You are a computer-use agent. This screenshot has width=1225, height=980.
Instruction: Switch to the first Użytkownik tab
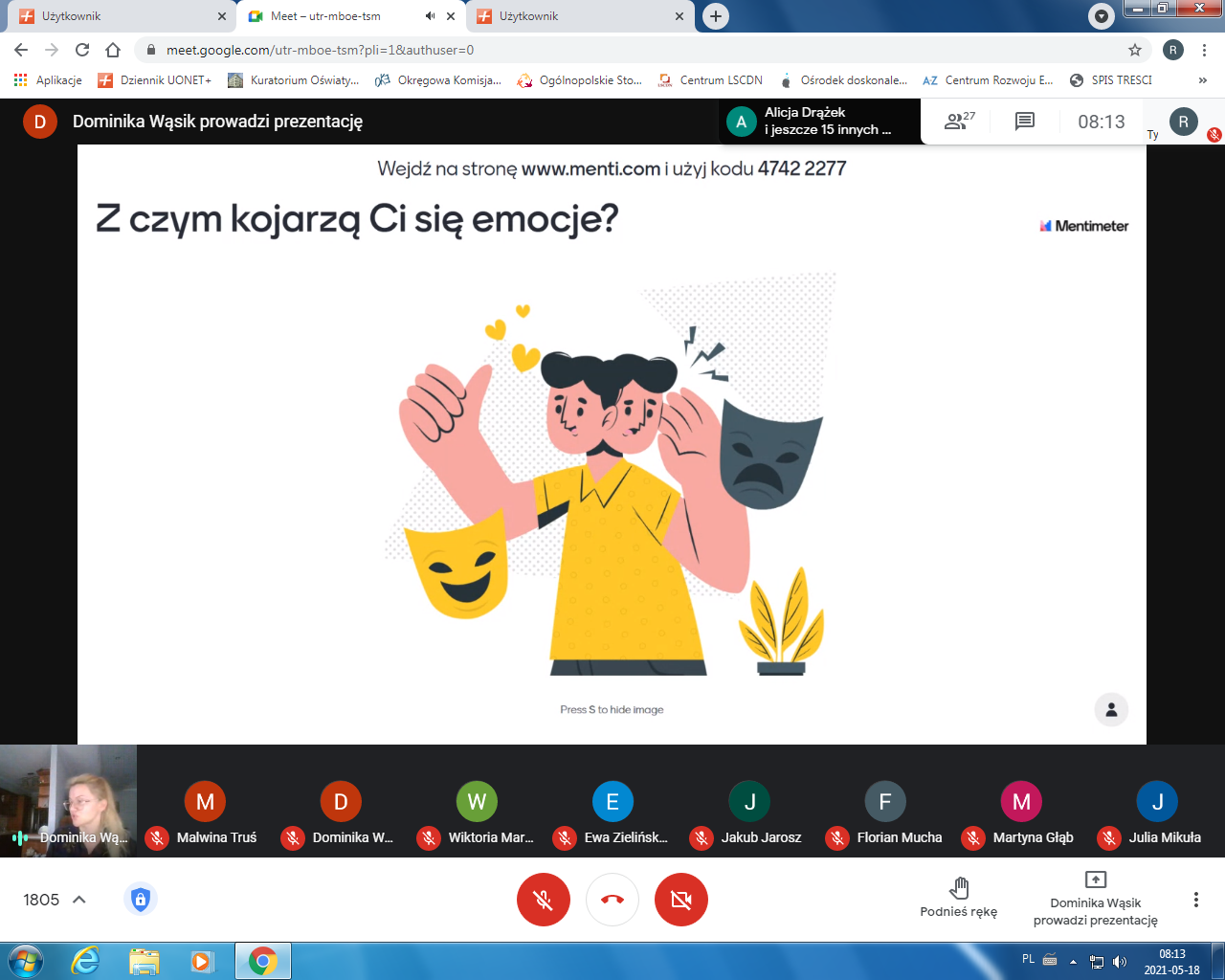coord(117,16)
